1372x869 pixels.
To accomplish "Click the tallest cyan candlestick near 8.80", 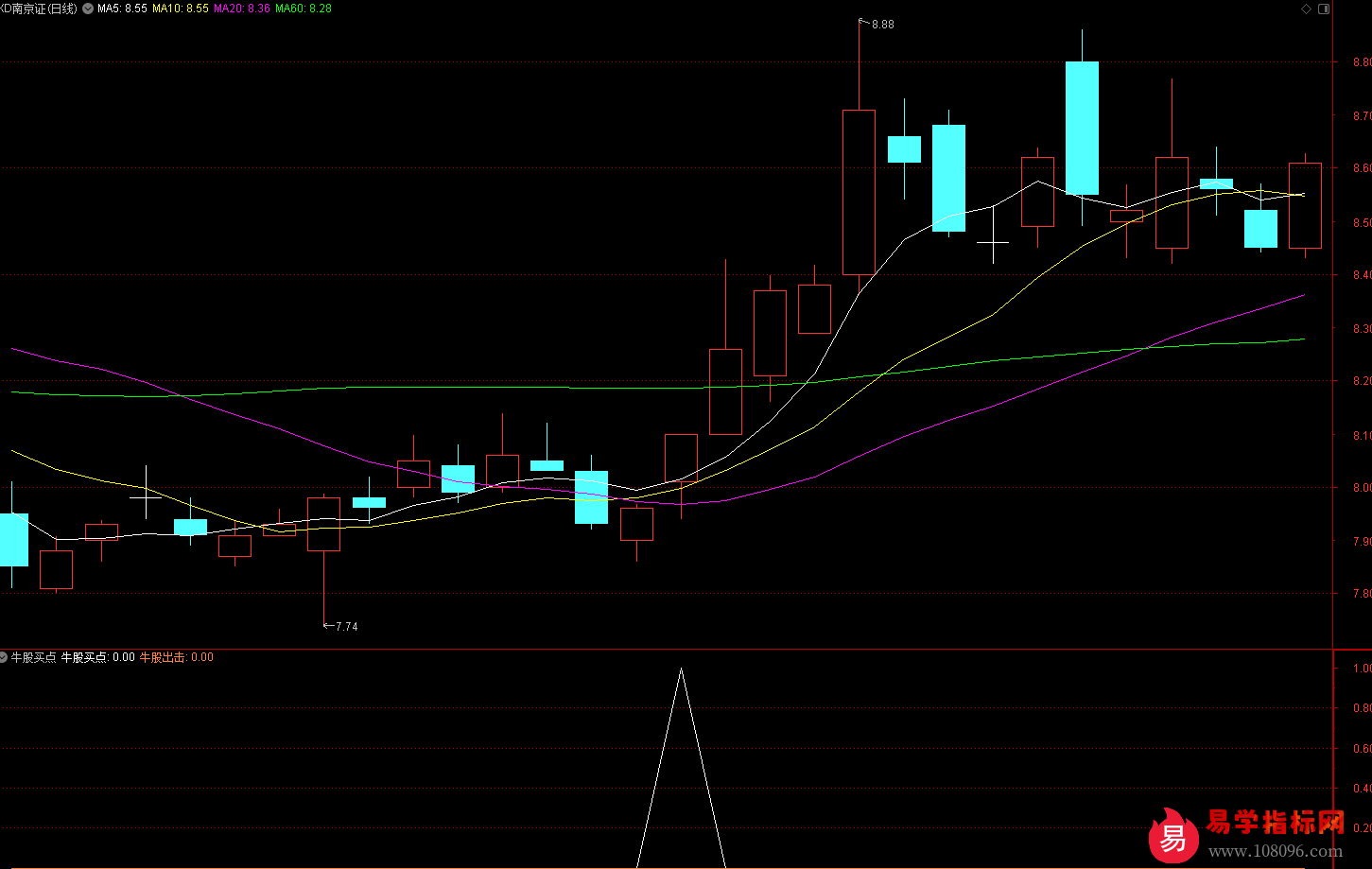I will pyautogui.click(x=1082, y=128).
